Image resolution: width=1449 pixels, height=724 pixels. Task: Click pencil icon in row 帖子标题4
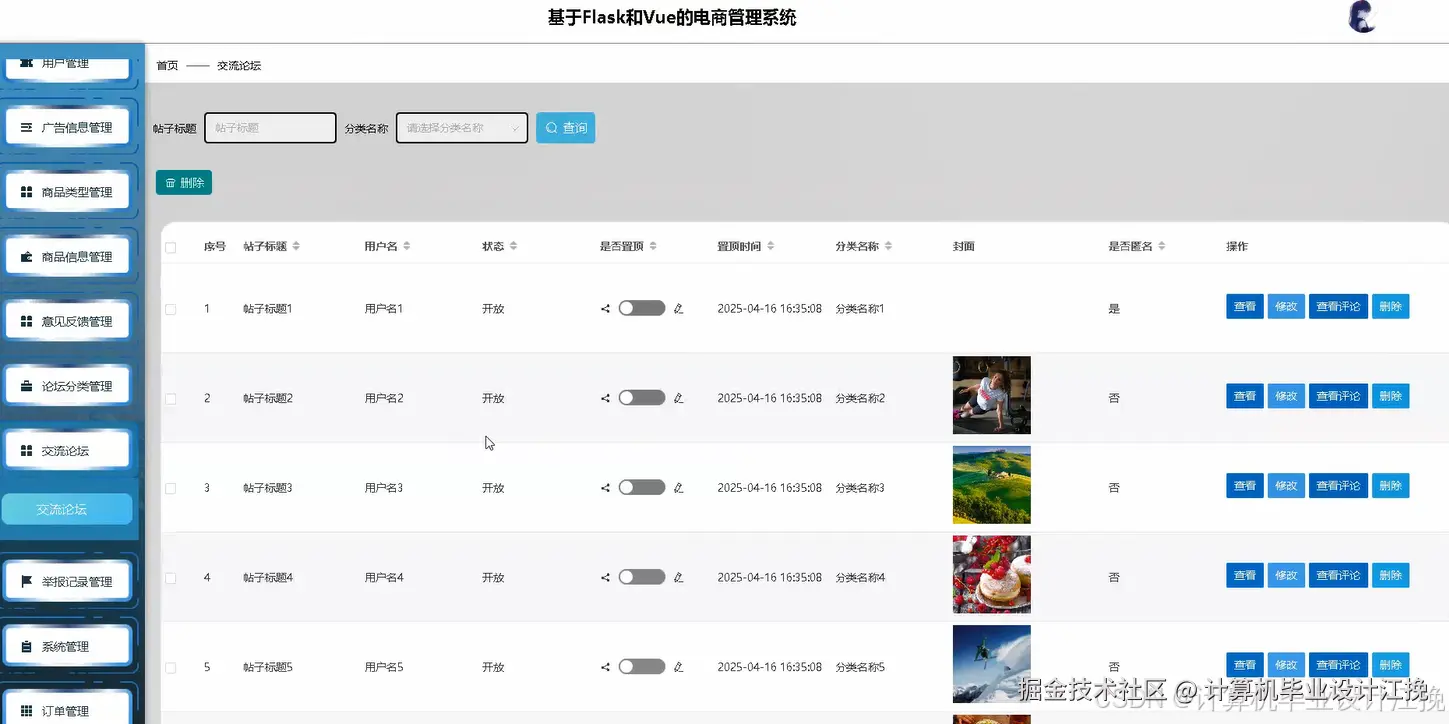(x=678, y=577)
